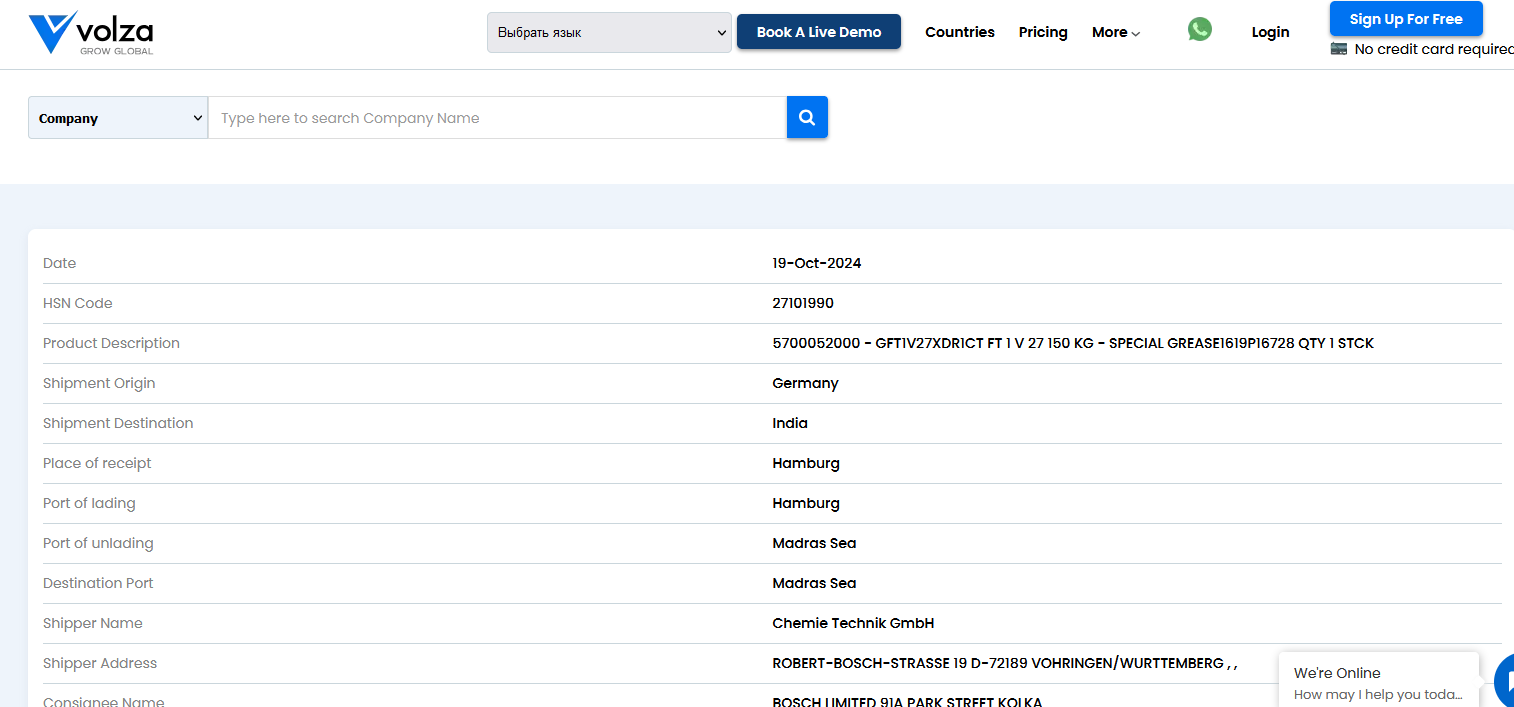Click the Shipper Address label
The image size is (1514, 707).
point(100,663)
